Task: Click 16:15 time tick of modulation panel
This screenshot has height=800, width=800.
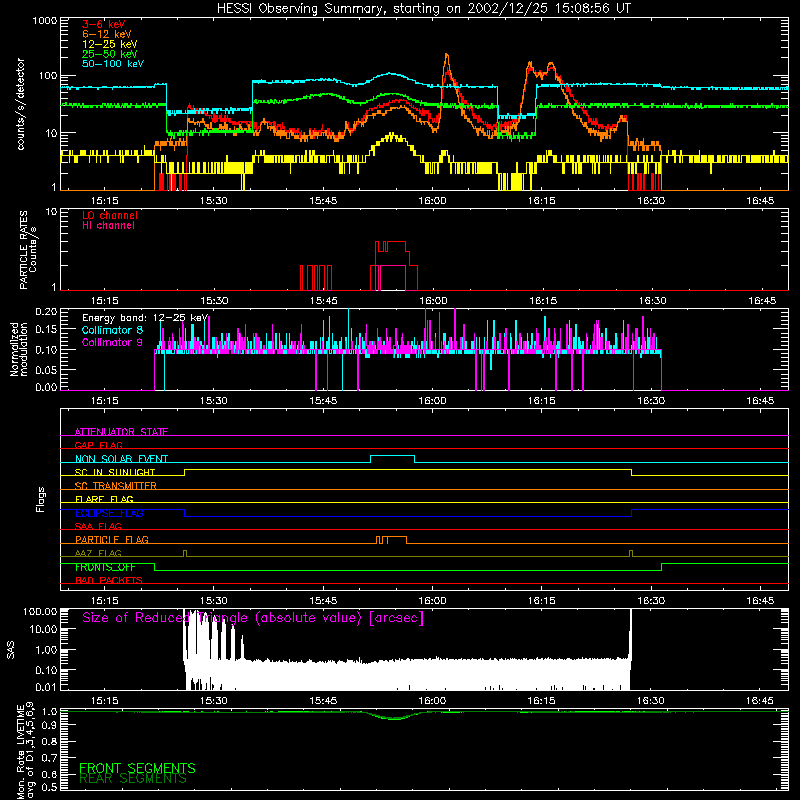Action: 542,401
